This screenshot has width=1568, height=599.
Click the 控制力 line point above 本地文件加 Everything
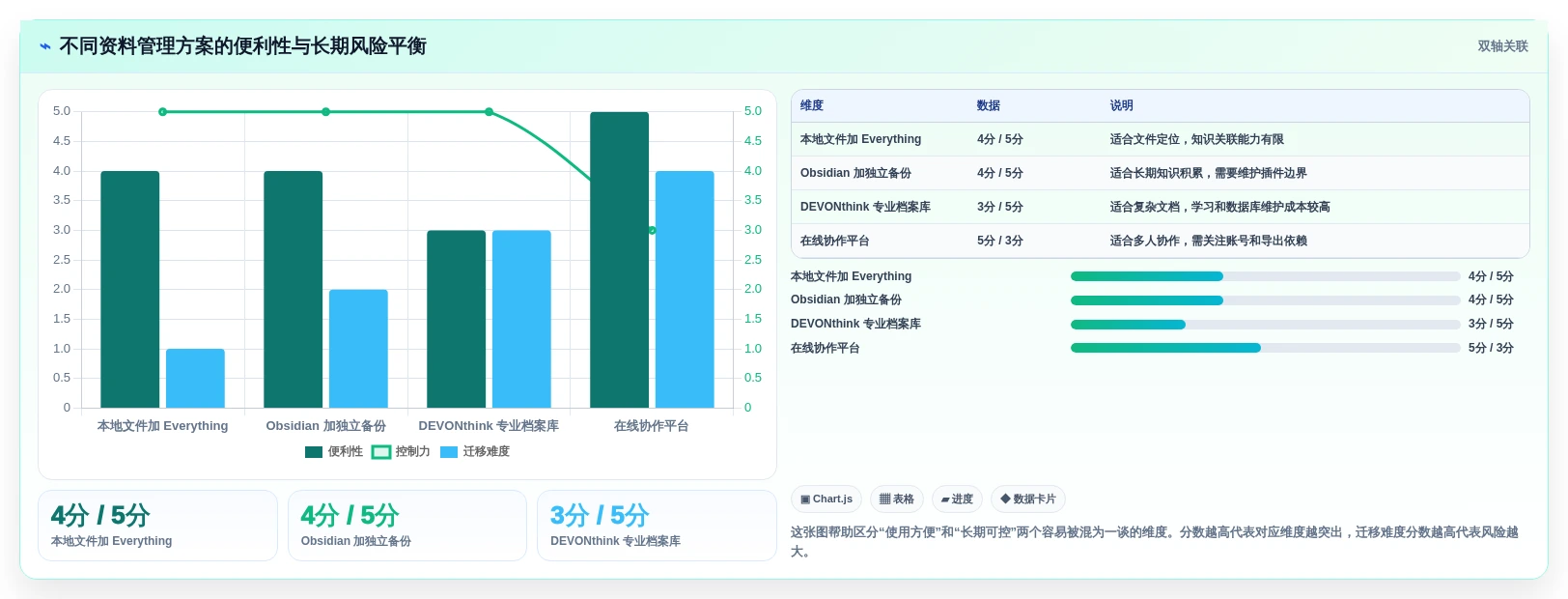click(x=162, y=112)
